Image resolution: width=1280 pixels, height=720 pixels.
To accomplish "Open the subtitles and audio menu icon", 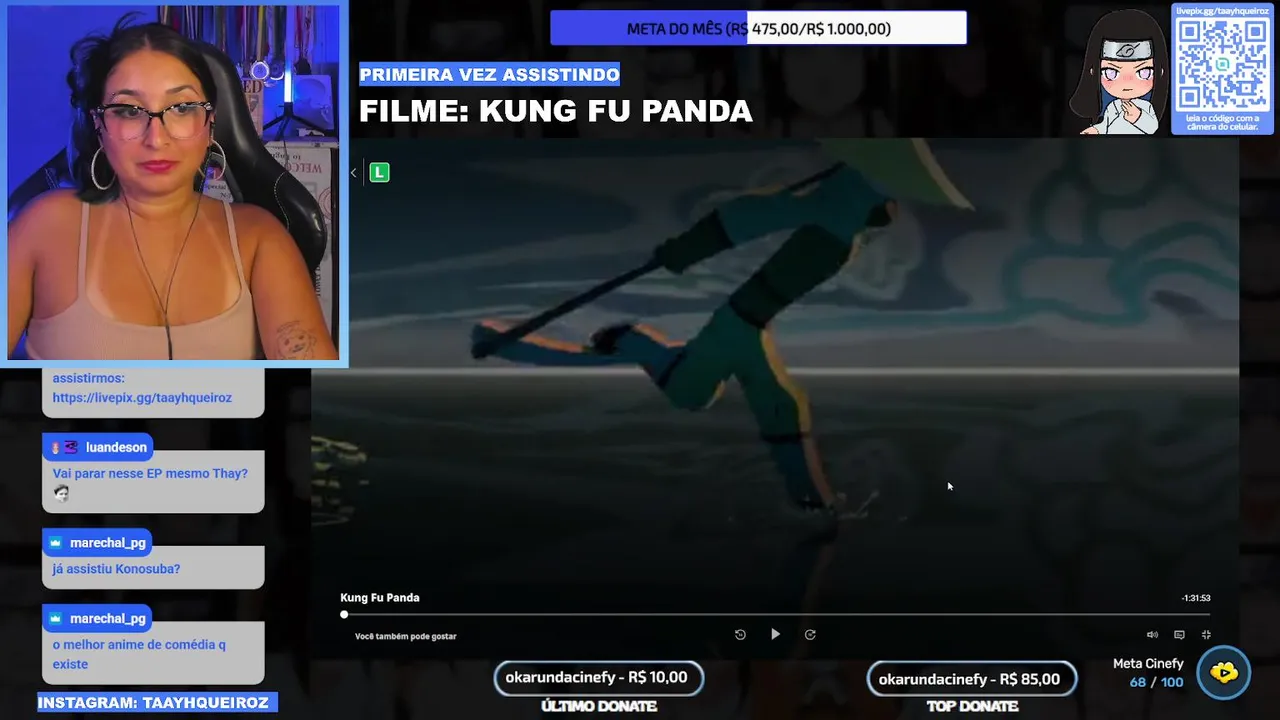I will point(1179,635).
